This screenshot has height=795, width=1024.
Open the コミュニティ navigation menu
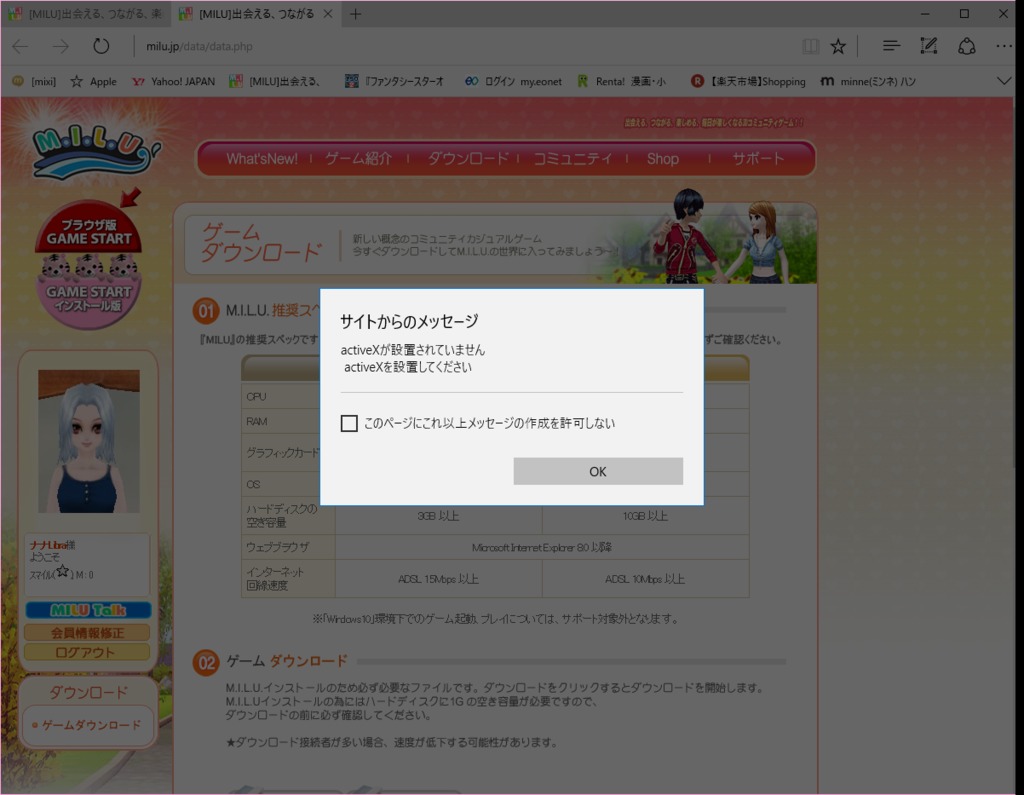(x=575, y=158)
